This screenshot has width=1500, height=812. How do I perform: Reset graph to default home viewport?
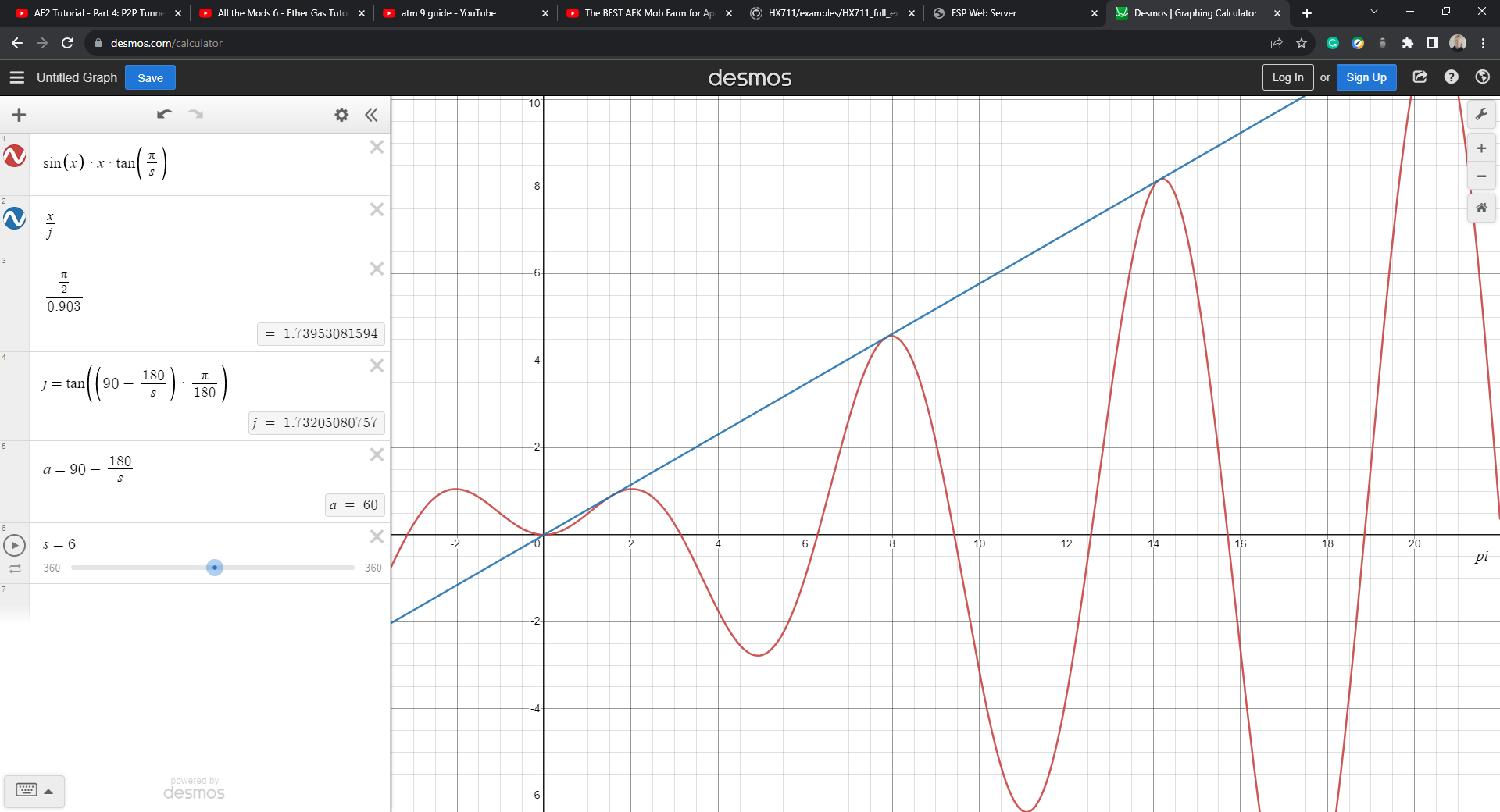click(x=1481, y=208)
